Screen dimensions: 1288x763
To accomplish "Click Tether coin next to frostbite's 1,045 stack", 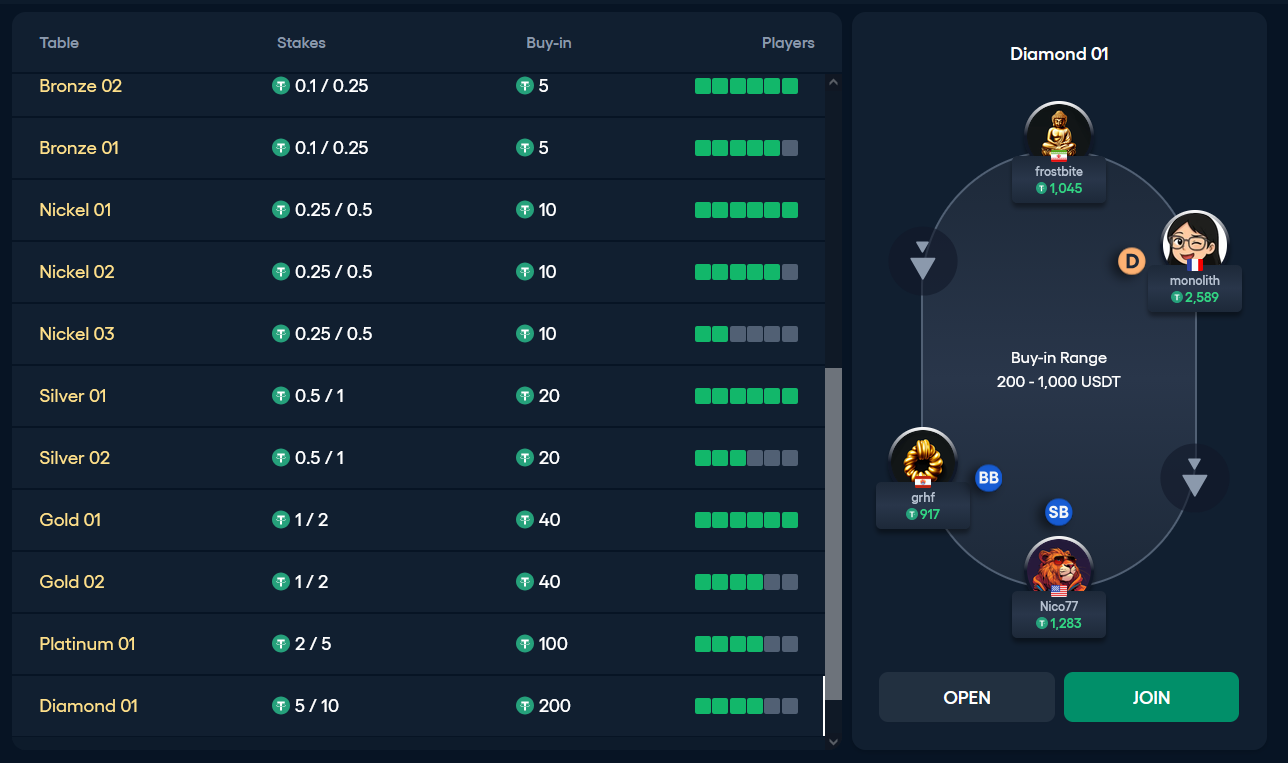I will point(1041,188).
